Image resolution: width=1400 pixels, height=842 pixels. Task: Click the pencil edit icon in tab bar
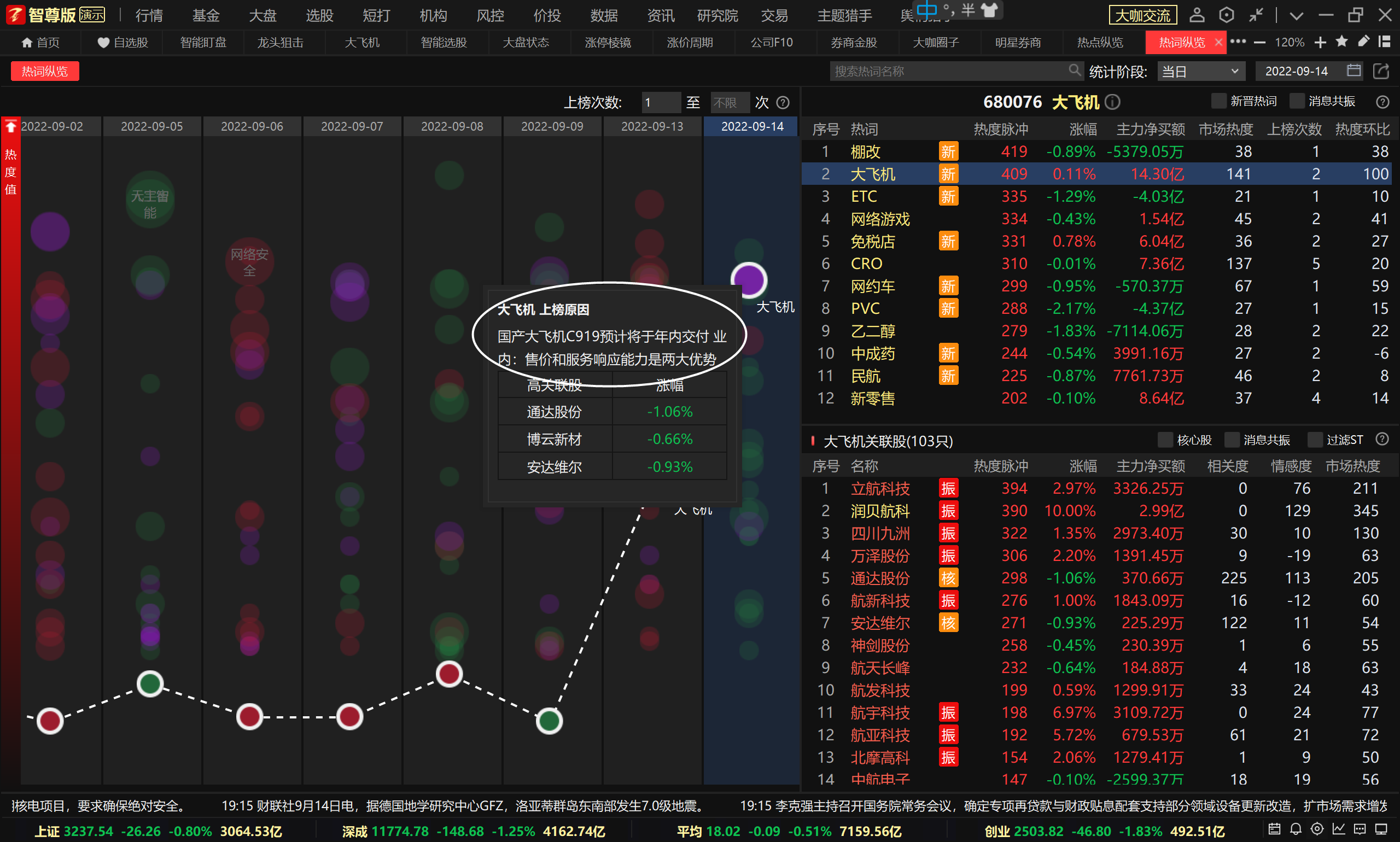coord(1363,42)
